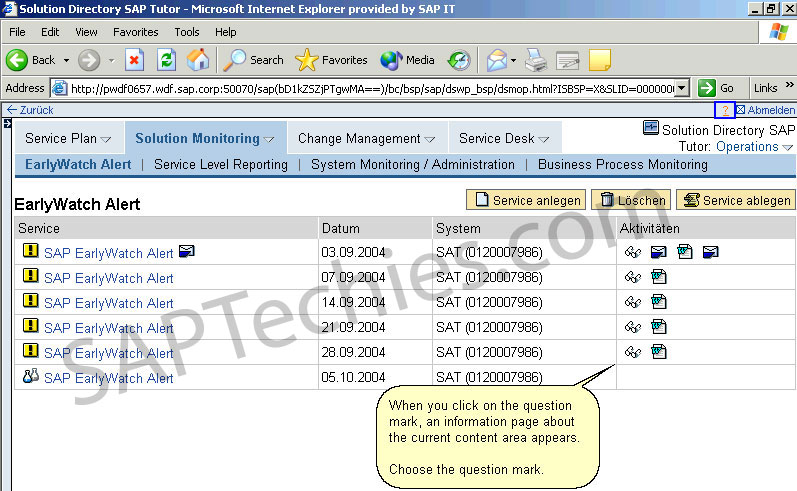Open the Edit menu
This screenshot has width=797, height=491.
(50, 32)
